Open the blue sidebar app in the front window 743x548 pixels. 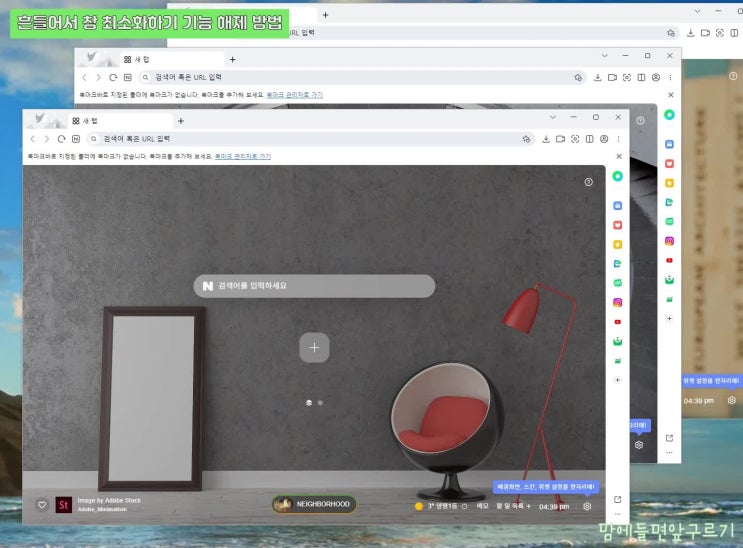[x=617, y=206]
